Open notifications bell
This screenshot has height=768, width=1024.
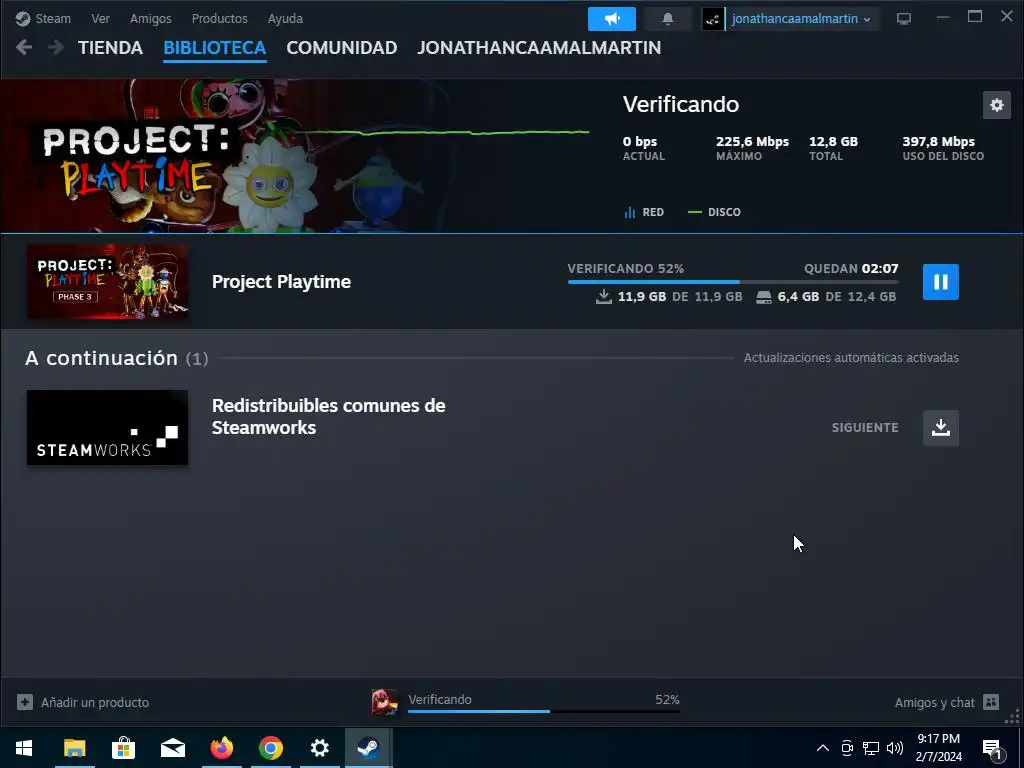coord(667,19)
